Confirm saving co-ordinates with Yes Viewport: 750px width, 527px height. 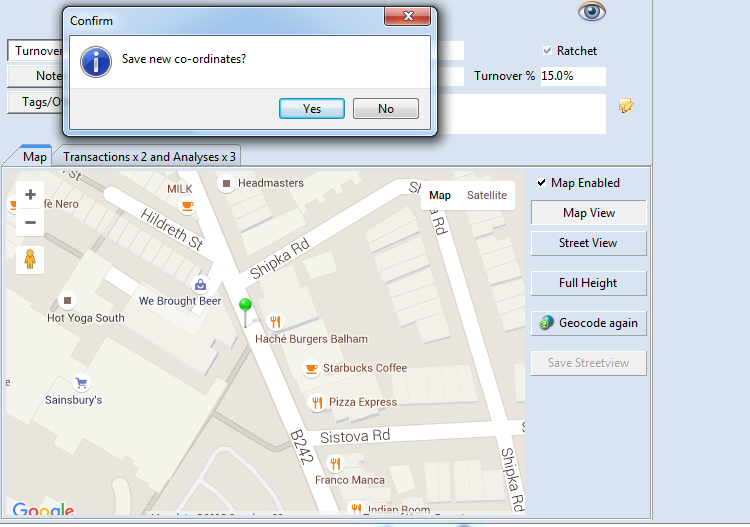(312, 109)
